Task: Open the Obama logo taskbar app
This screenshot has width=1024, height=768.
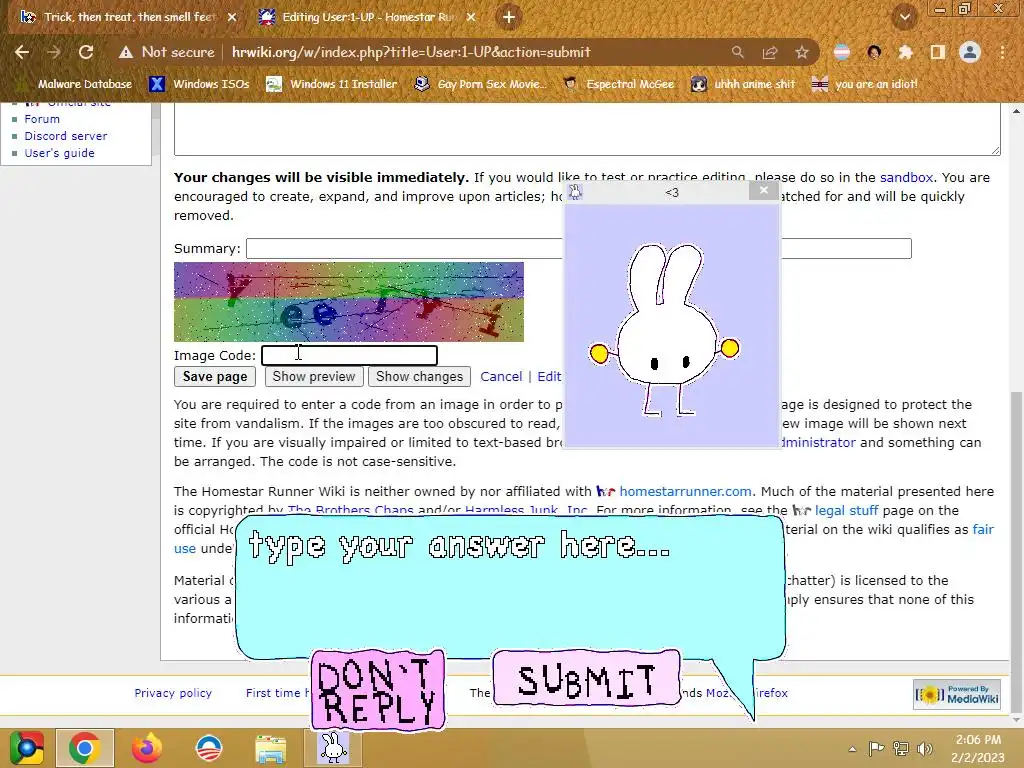Action: (x=209, y=748)
